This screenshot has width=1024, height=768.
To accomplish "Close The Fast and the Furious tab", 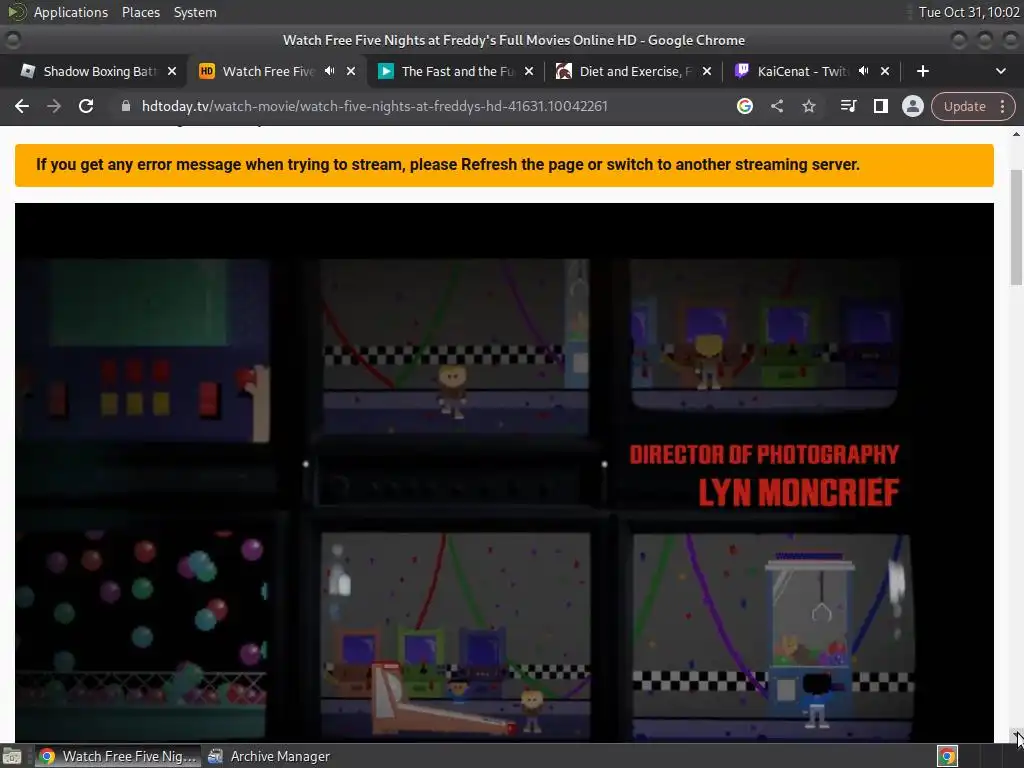I will pos(529,71).
